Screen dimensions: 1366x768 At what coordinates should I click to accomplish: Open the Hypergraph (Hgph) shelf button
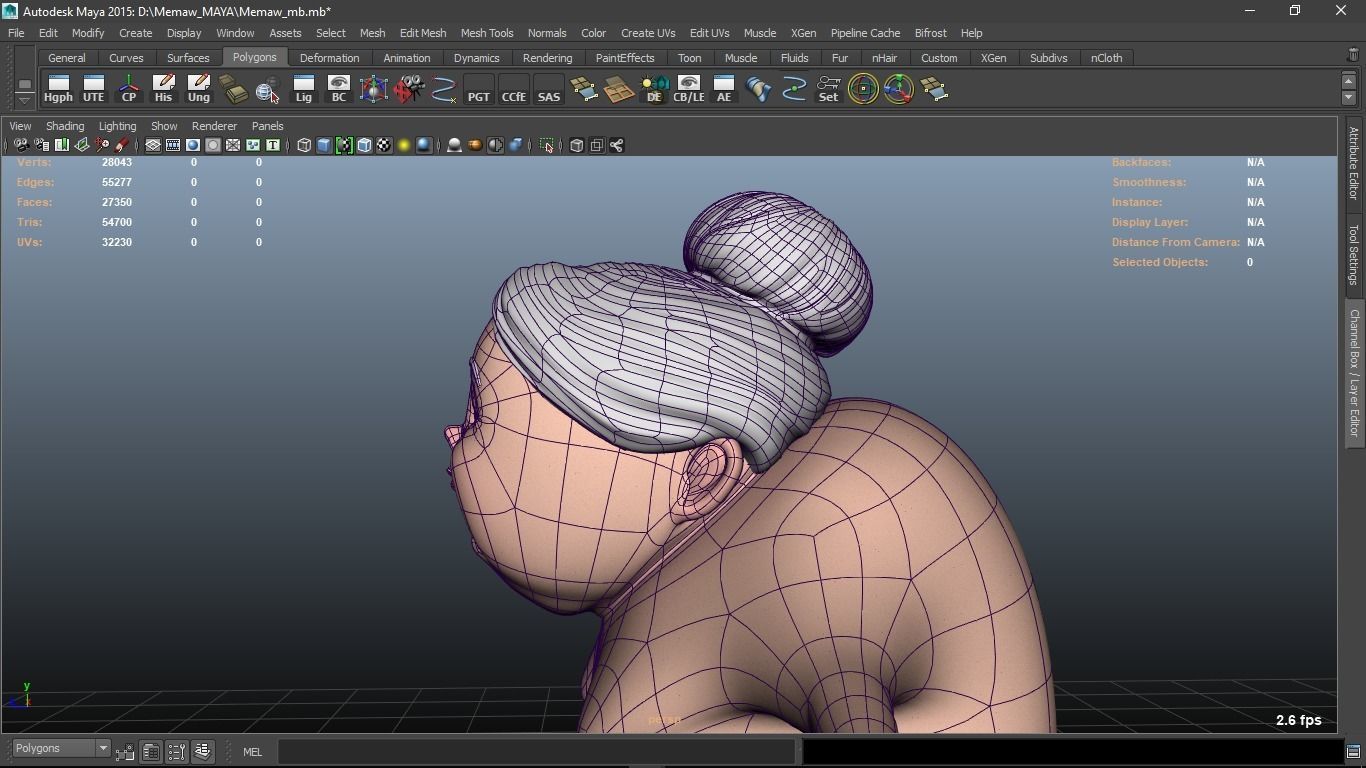tap(58, 89)
